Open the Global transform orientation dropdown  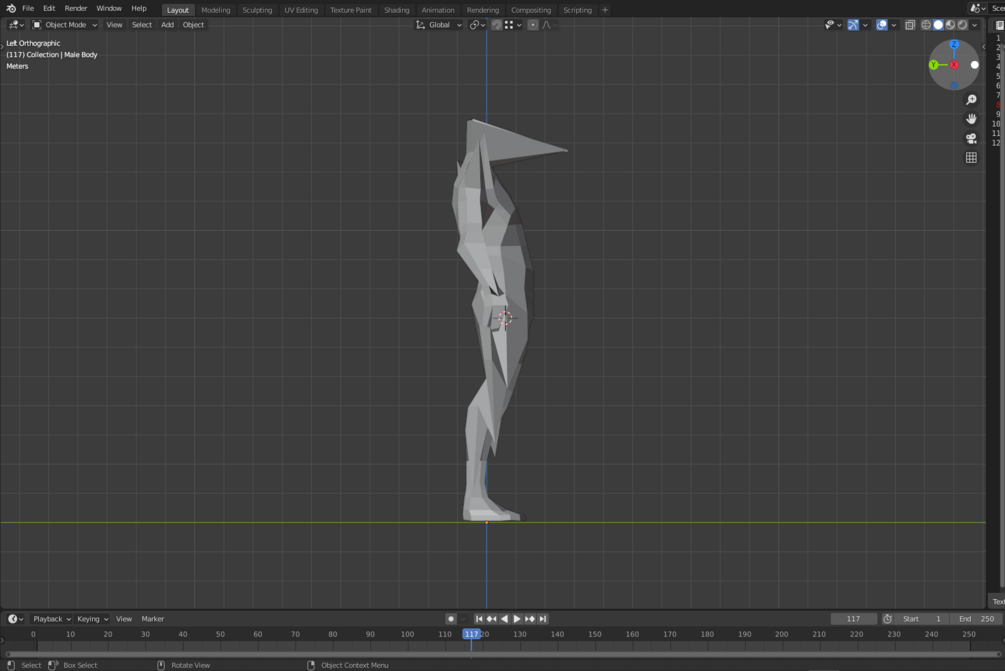(439, 25)
